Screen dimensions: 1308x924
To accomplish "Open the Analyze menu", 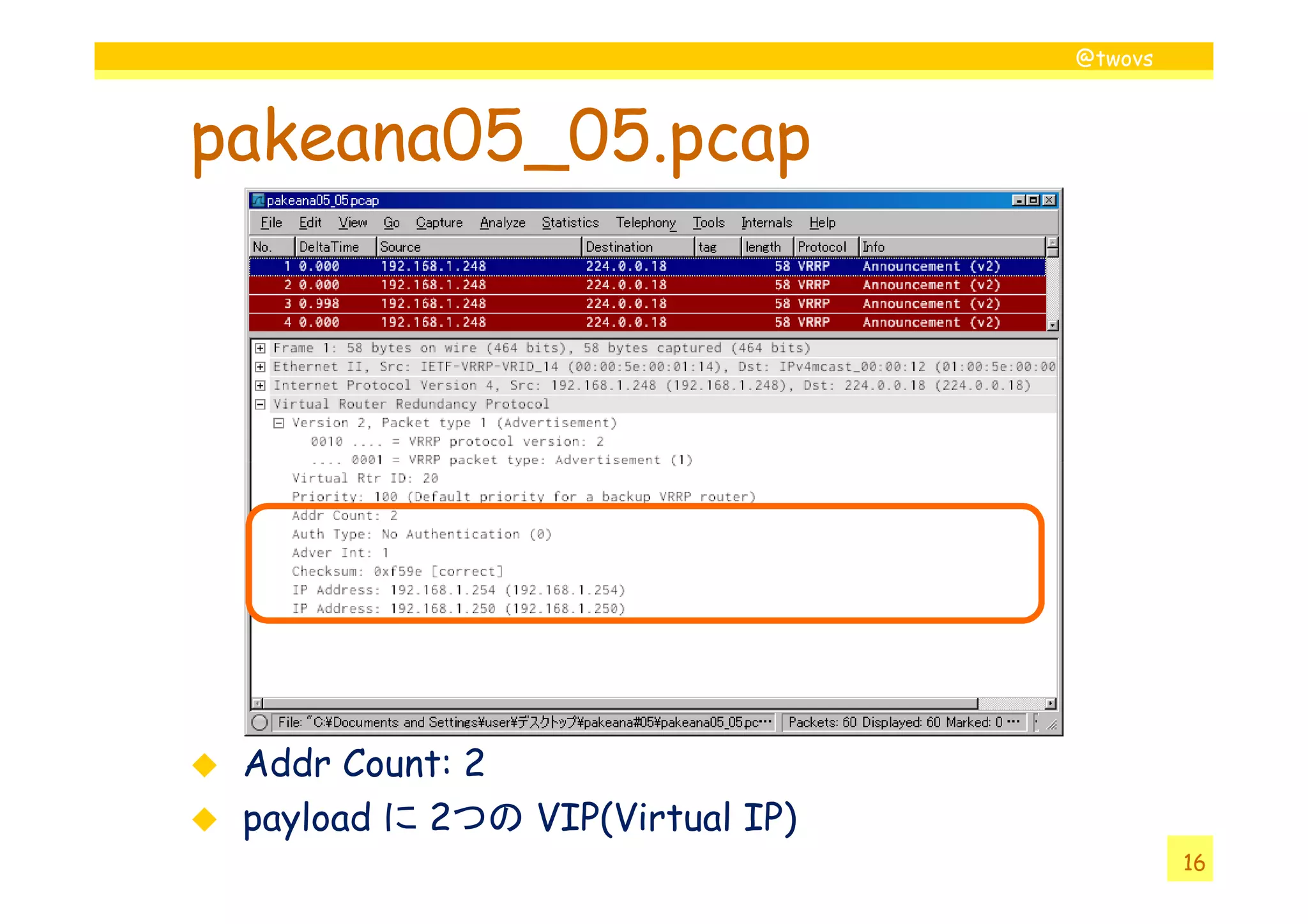I will click(503, 222).
